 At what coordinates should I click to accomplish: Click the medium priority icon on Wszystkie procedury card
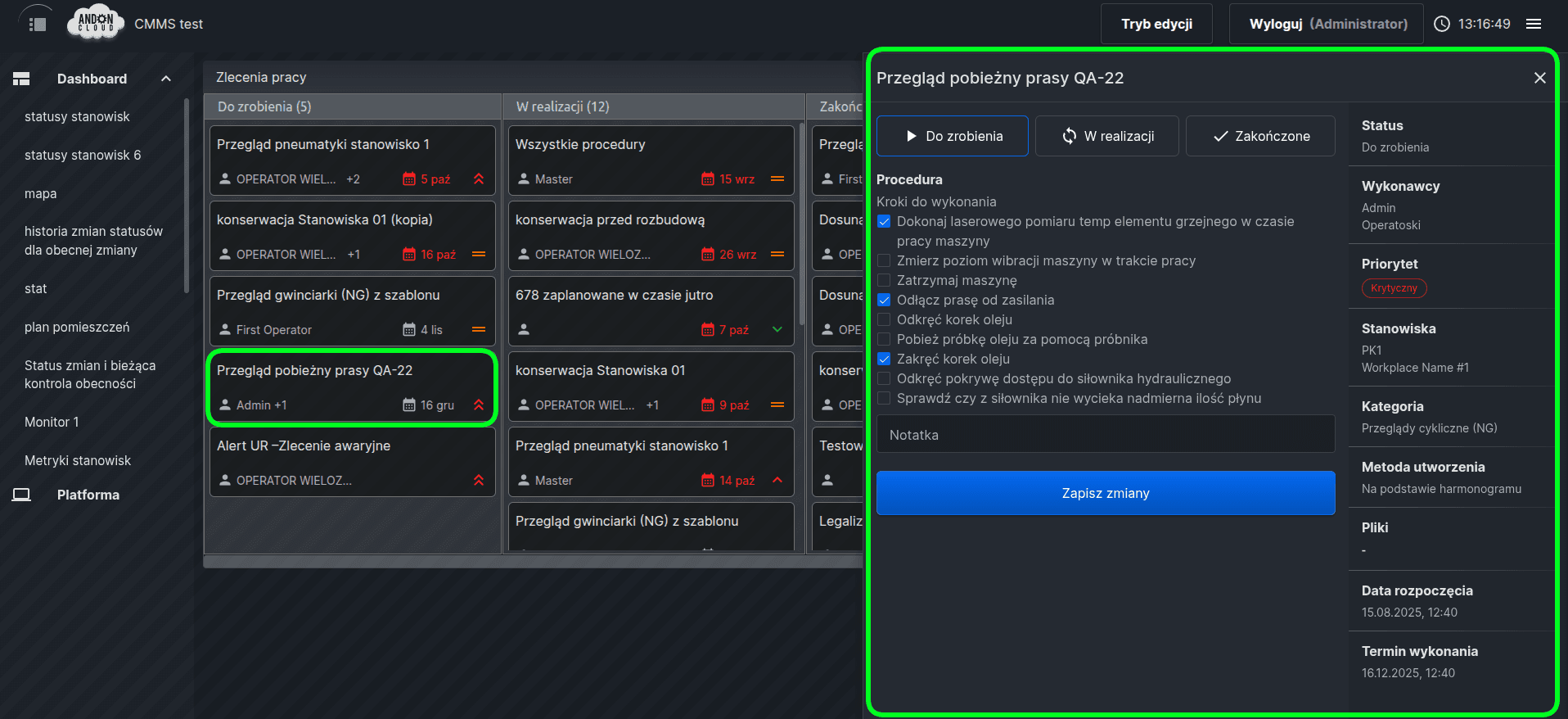pos(777,179)
